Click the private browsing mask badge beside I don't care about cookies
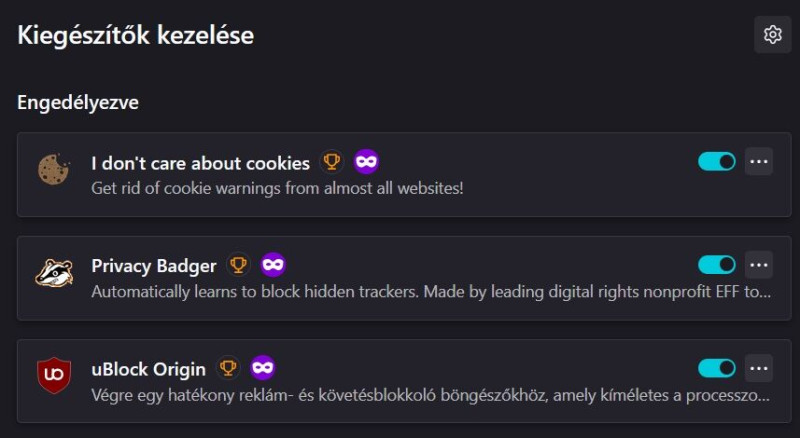Viewport: 800px width, 438px height. click(x=366, y=162)
